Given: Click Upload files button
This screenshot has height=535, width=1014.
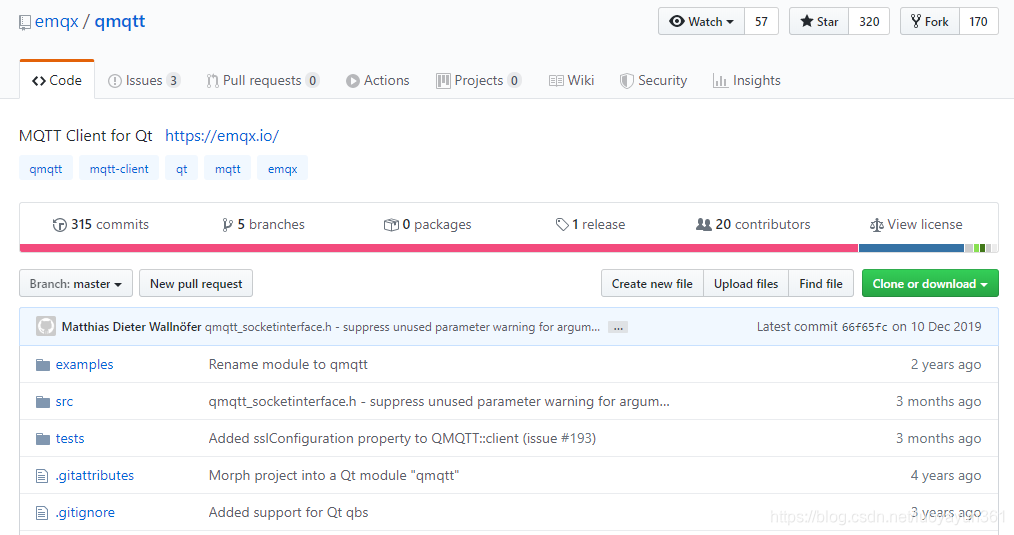Looking at the screenshot, I should coord(746,283).
